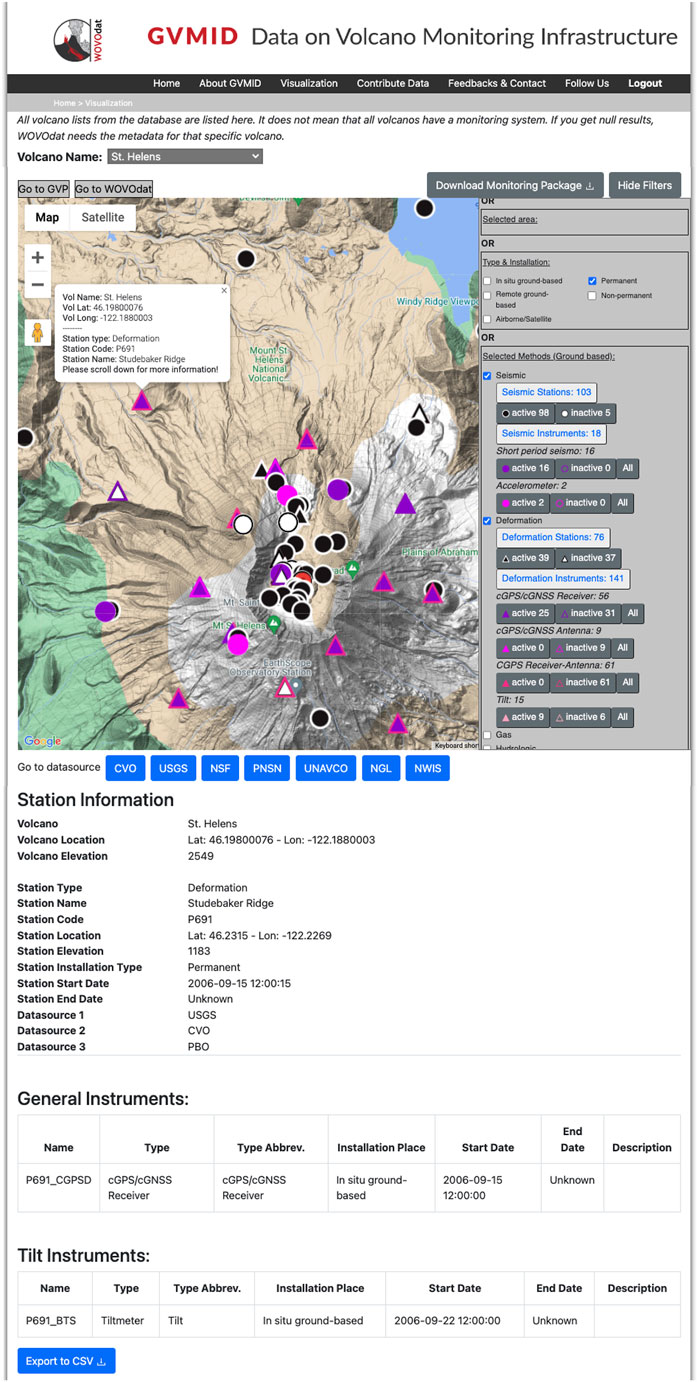The width and height of the screenshot is (698, 1382).
Task: Open the UNAVCO datasource
Action: [x=326, y=768]
